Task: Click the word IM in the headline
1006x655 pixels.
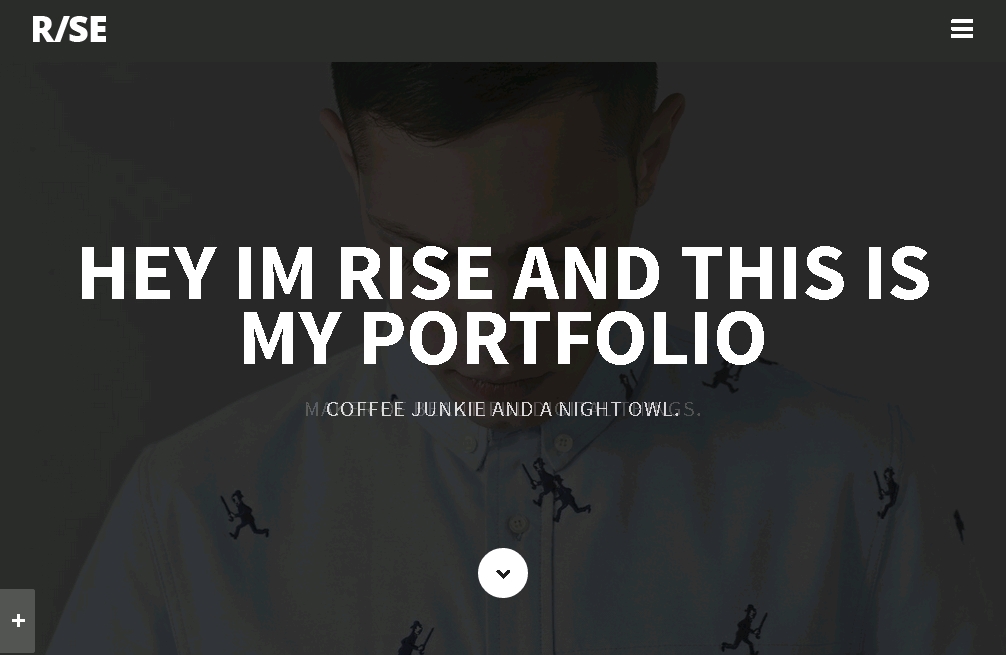Action: click(276, 273)
